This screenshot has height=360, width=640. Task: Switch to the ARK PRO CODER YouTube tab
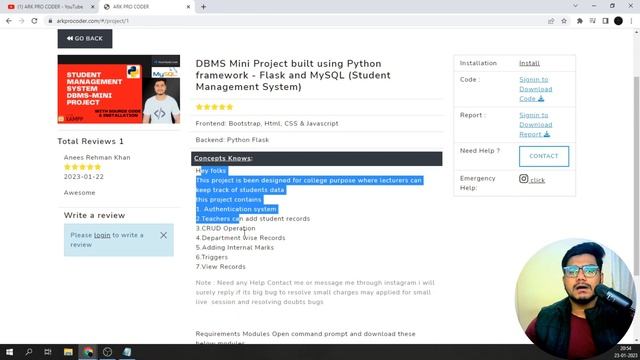(50, 7)
